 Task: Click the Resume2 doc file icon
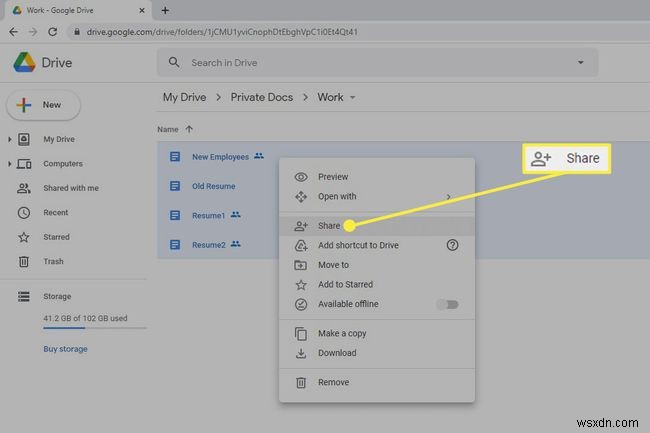(x=175, y=245)
